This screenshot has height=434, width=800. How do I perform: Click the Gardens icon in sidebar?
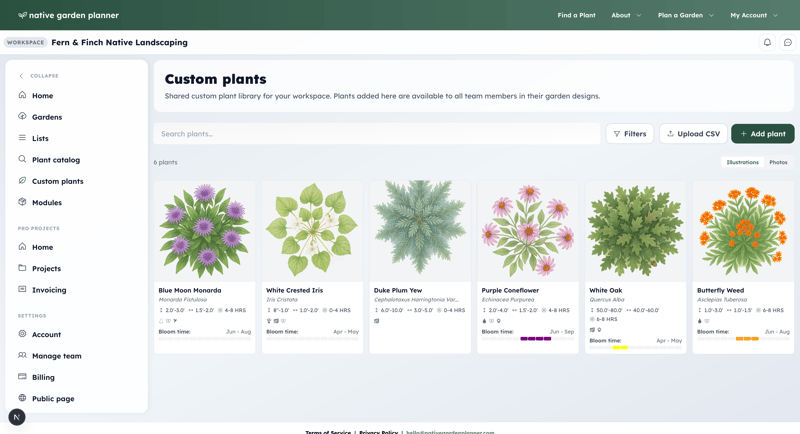click(22, 117)
